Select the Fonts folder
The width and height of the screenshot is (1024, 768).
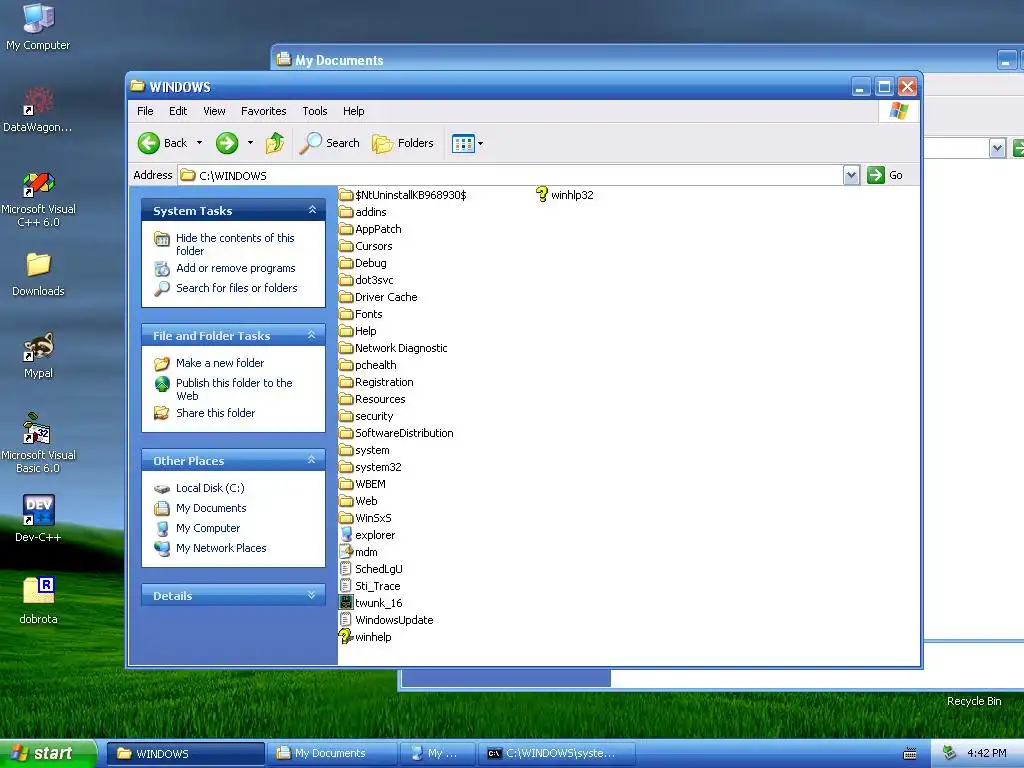click(x=360, y=314)
